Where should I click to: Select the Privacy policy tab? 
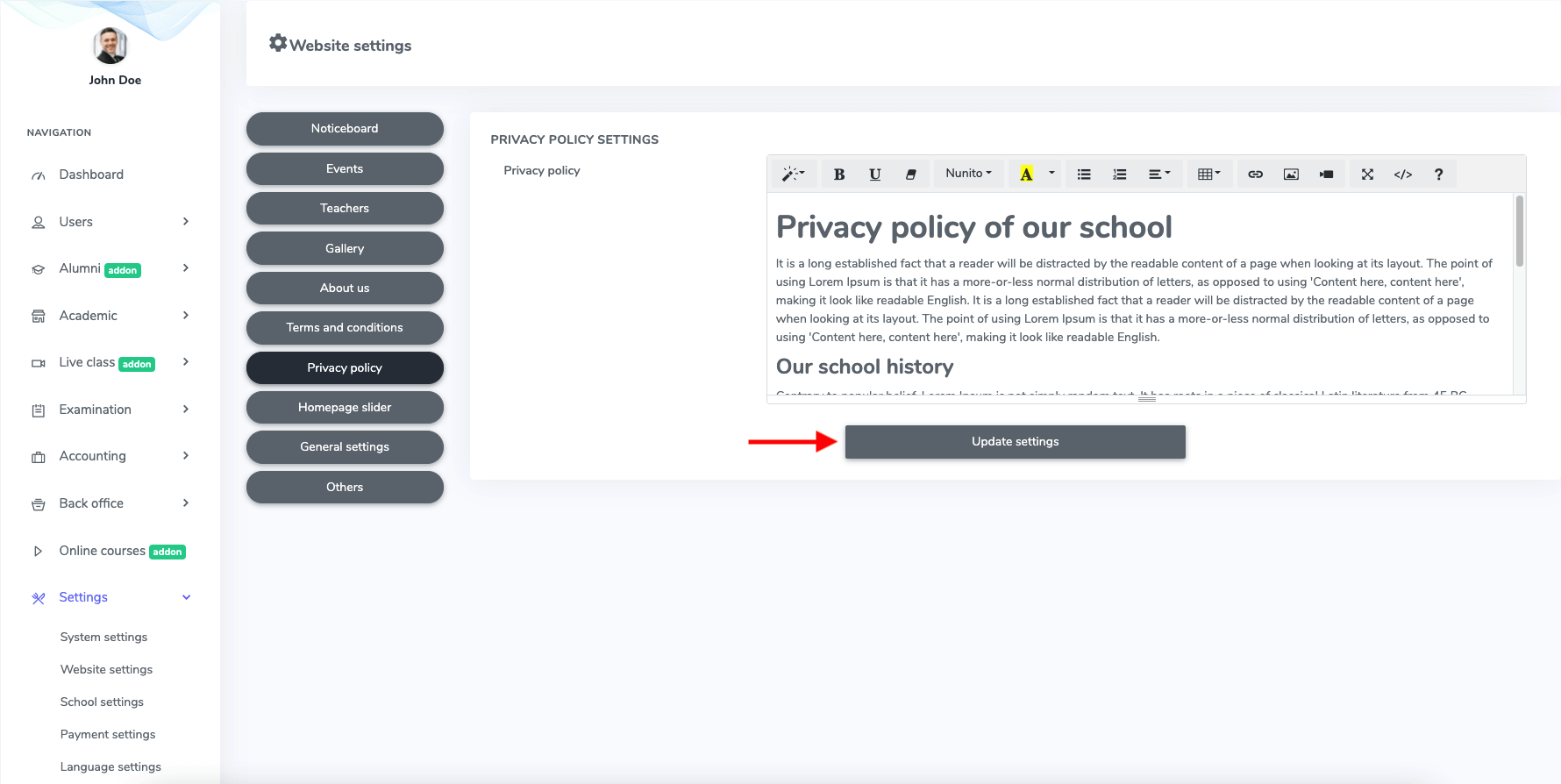(x=345, y=367)
